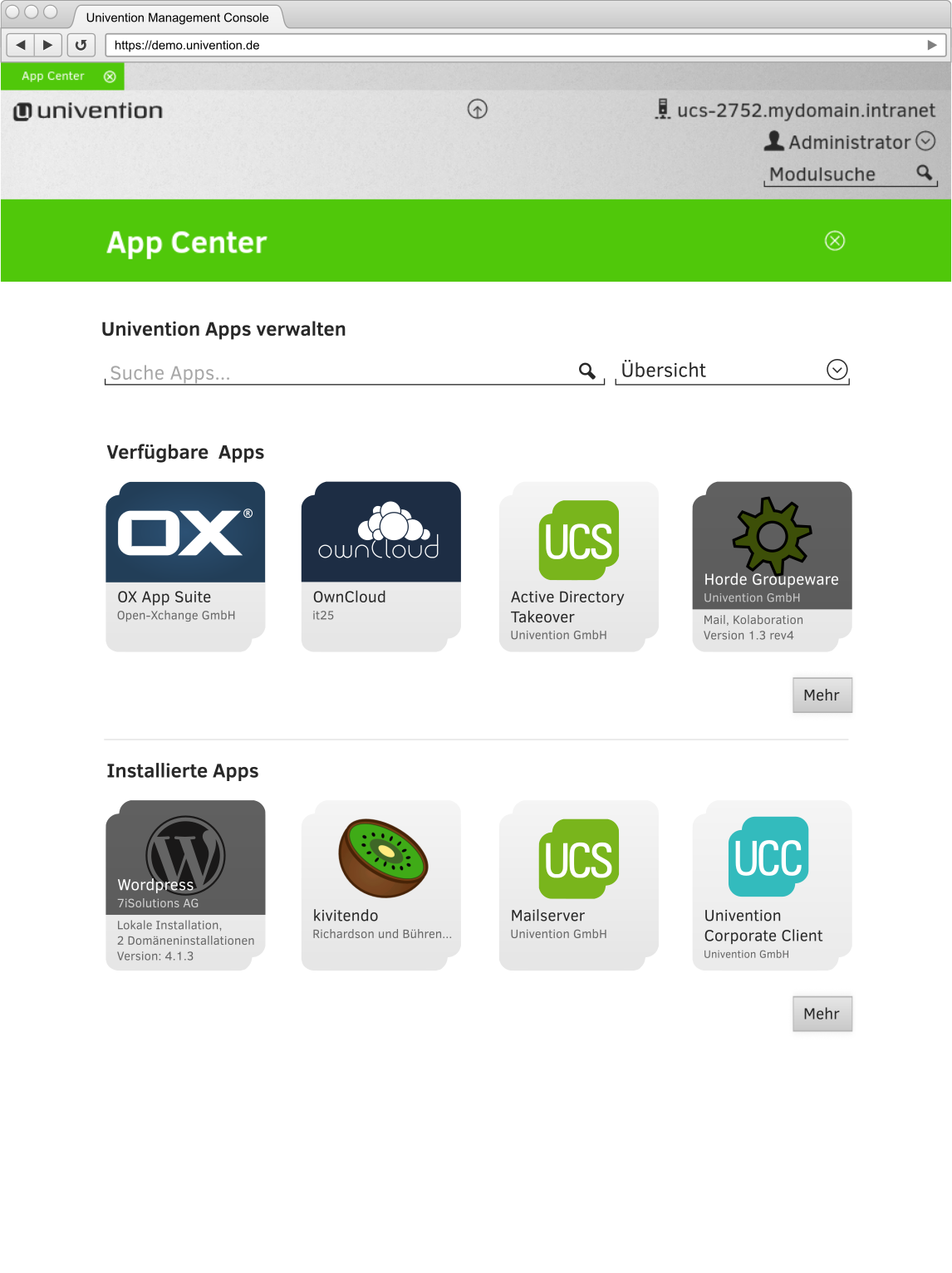Viewport: 952px width, 1273px height.
Task: Focus the Suche Apps search field
Action: [341, 372]
